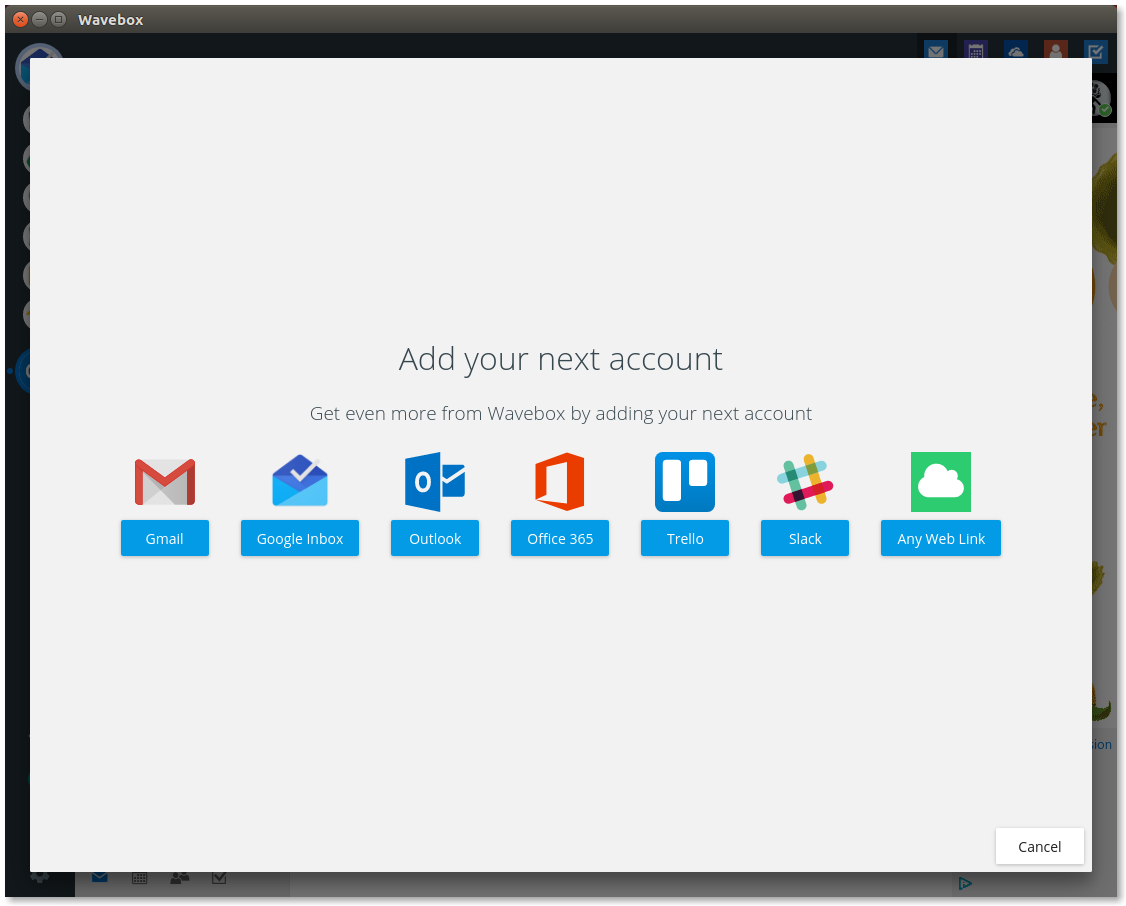Open settings gear in bottom-left corner
Image resolution: width=1126 pixels, height=906 pixels.
pyautogui.click(x=40, y=877)
